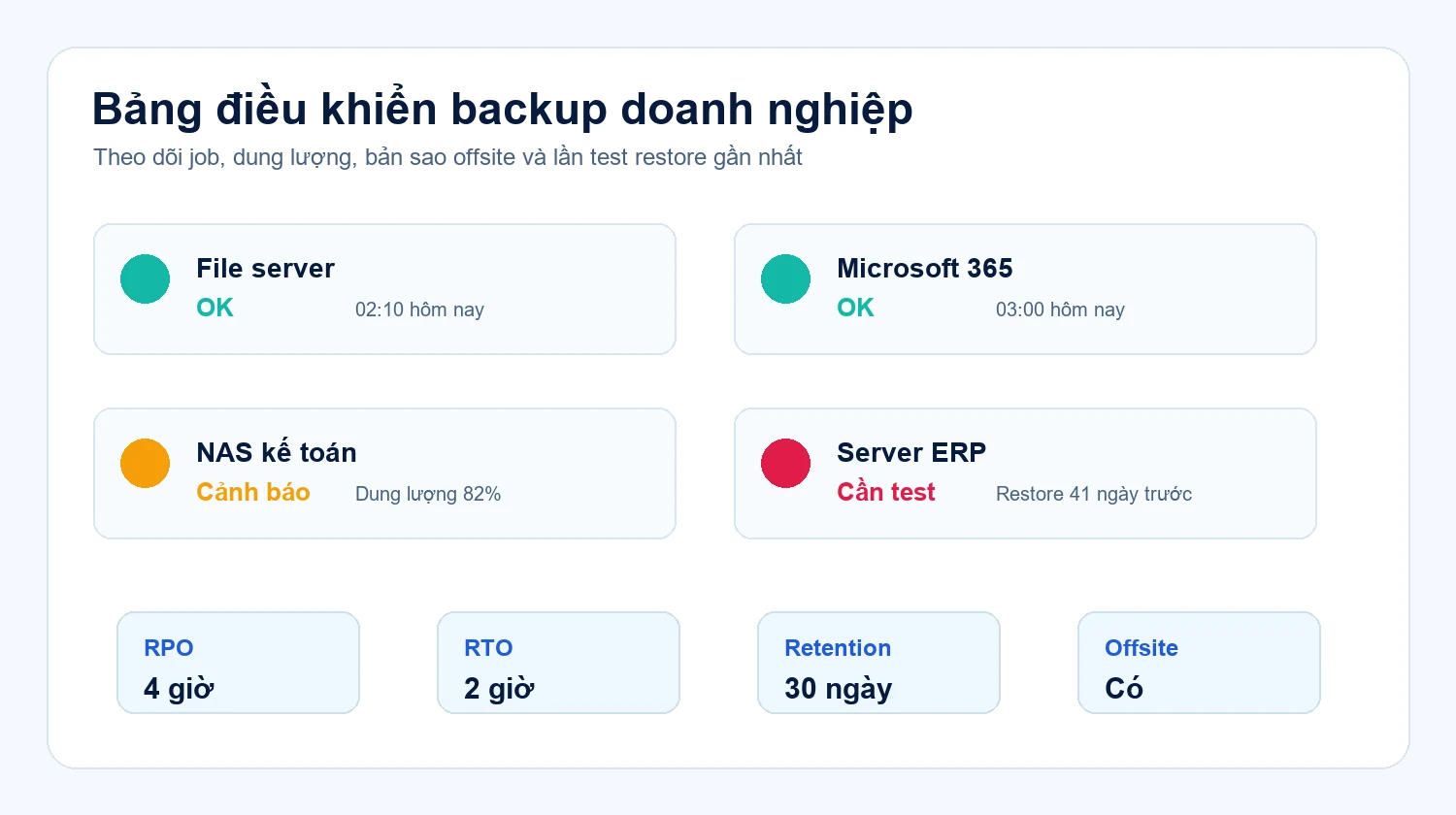Open the File server job card
The height and width of the screenshot is (815, 1456).
(384, 289)
